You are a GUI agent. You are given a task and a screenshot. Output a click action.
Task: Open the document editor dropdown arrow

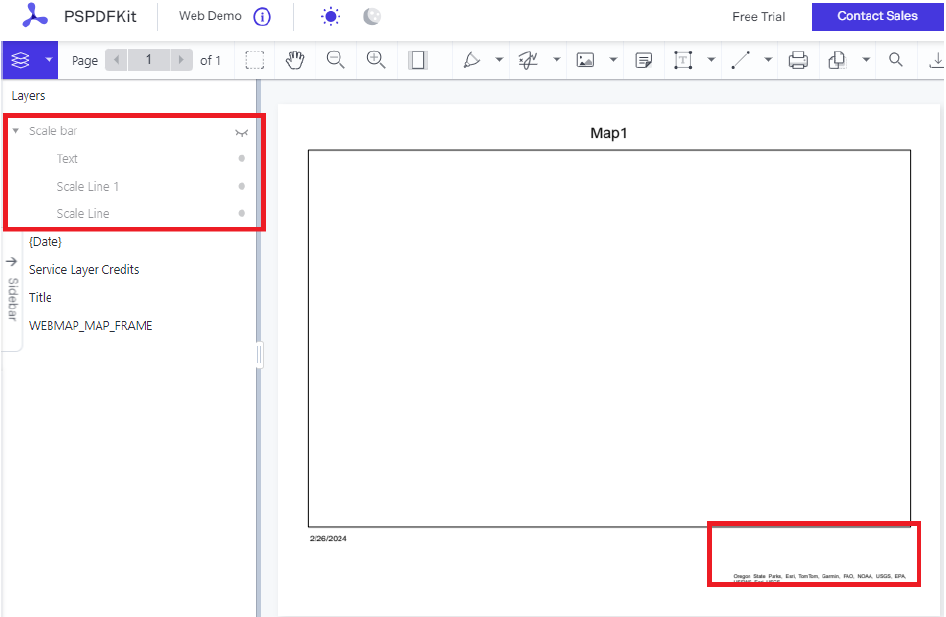(x=866, y=60)
